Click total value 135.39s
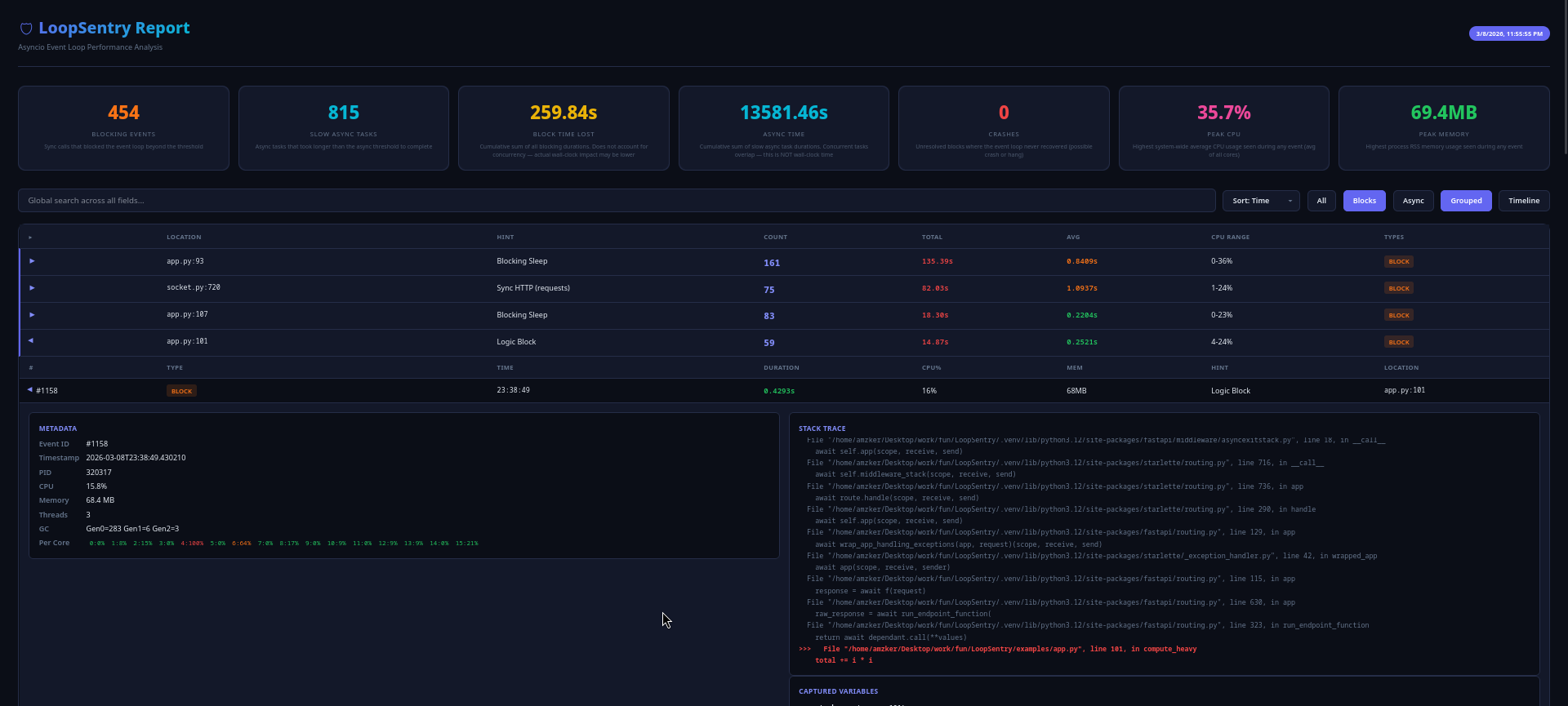This screenshot has width=1568, height=706. (938, 262)
